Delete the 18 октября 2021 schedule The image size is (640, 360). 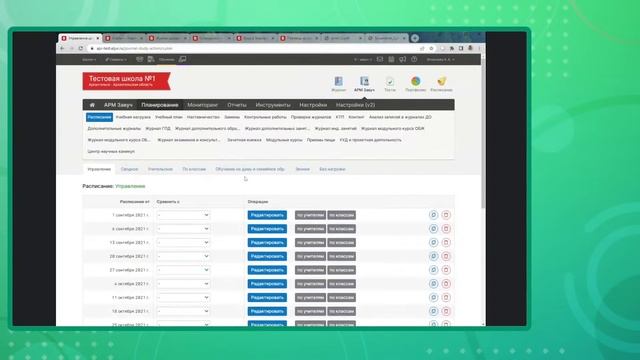click(x=446, y=311)
